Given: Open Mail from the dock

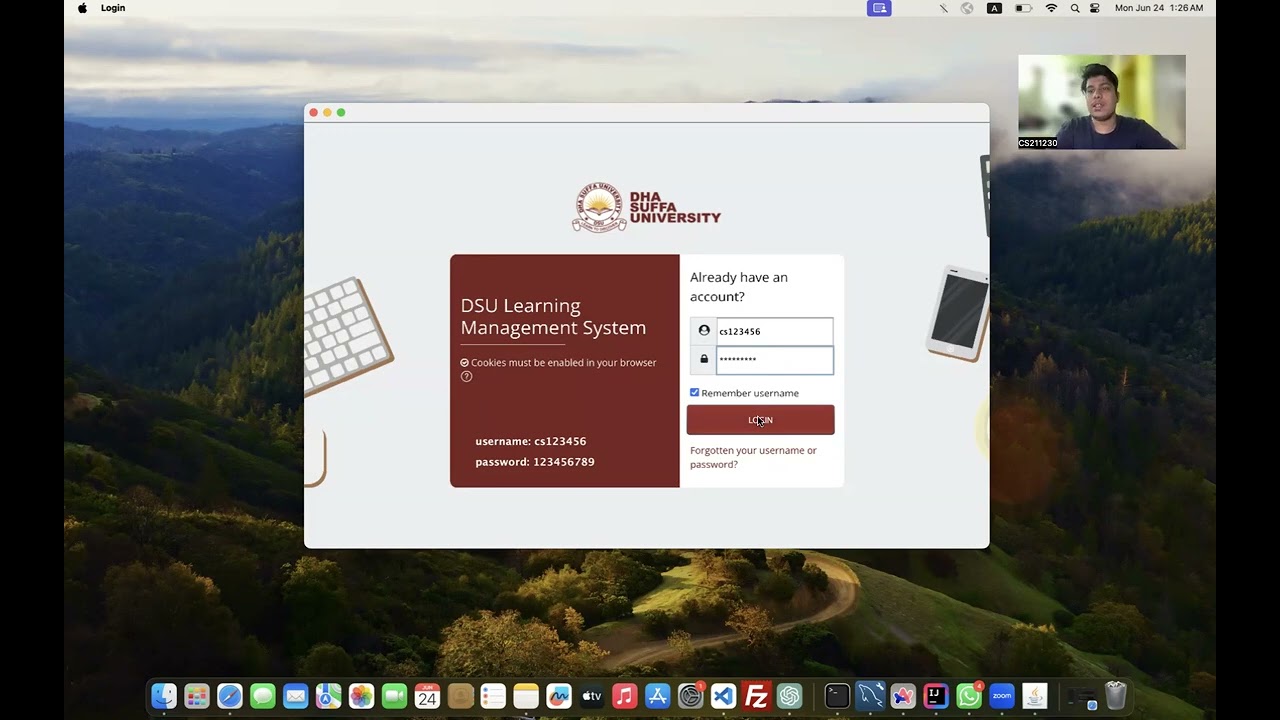Looking at the screenshot, I should coord(295,696).
